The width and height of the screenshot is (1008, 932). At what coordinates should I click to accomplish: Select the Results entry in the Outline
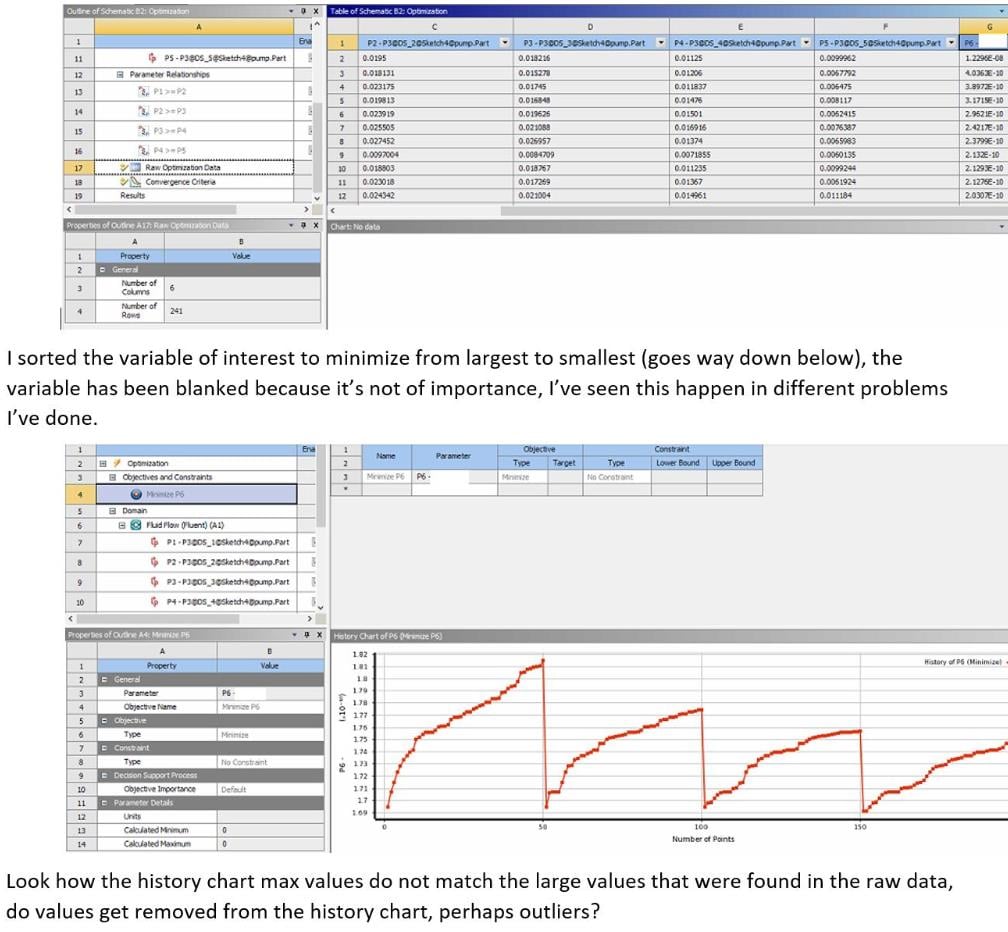[x=132, y=195]
